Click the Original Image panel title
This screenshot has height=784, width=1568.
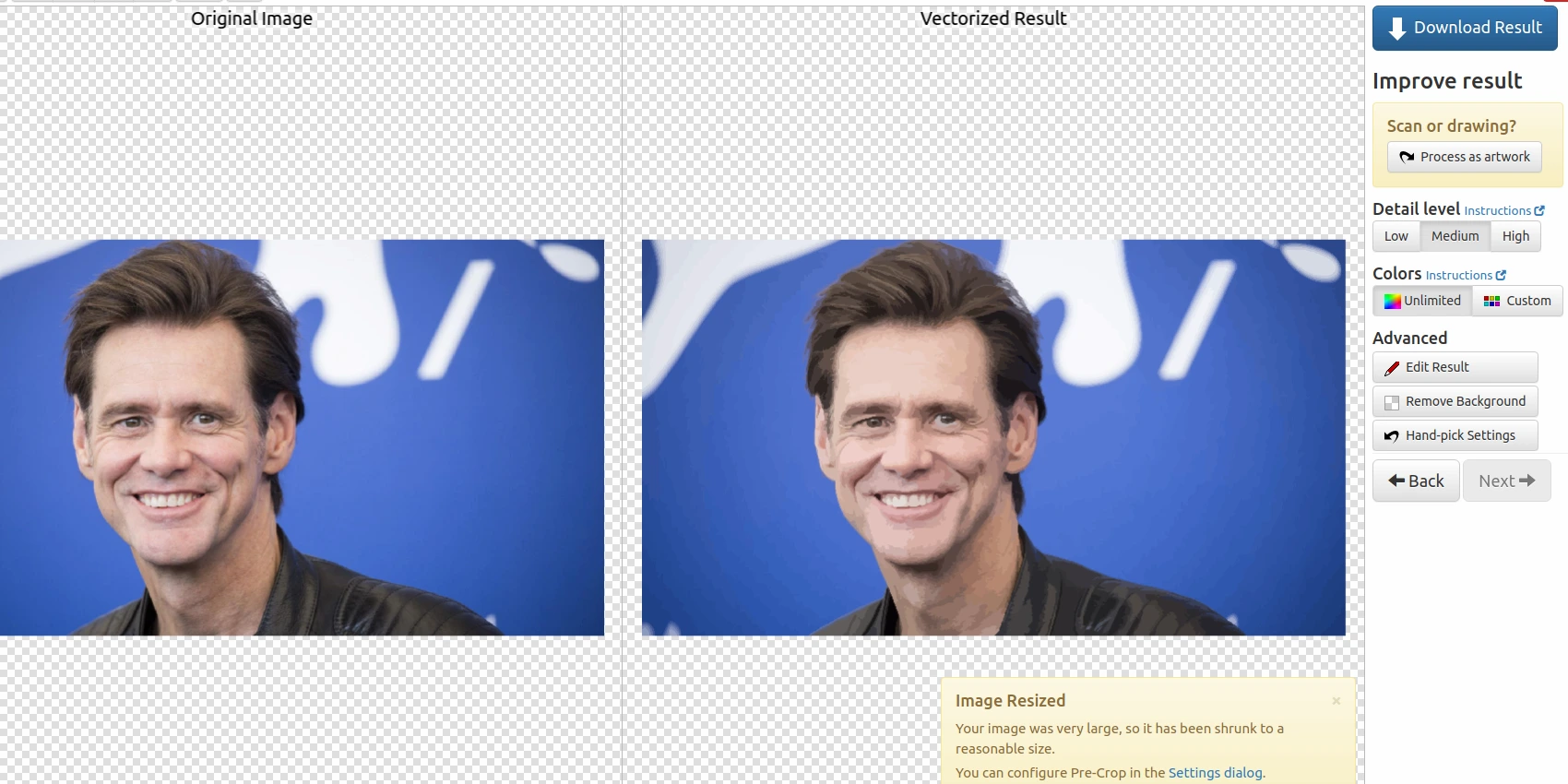(251, 18)
